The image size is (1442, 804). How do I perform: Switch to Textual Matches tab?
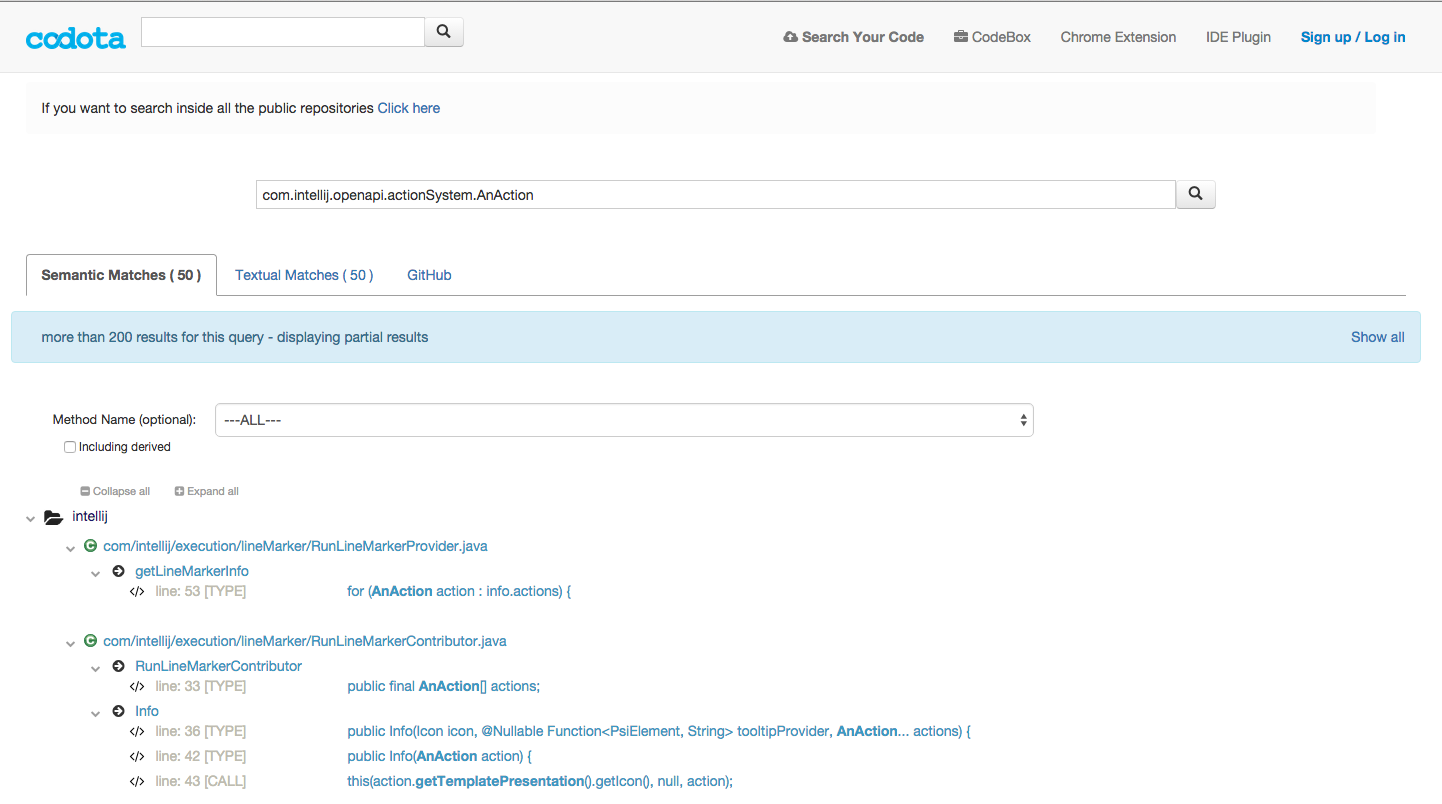[304, 275]
